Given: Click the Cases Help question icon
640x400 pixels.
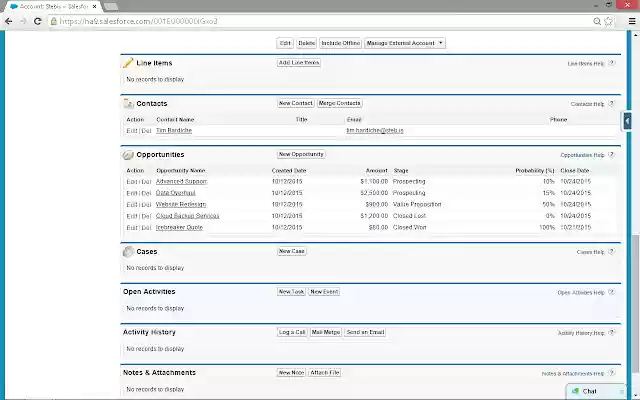Looking at the screenshot, I should [611, 252].
